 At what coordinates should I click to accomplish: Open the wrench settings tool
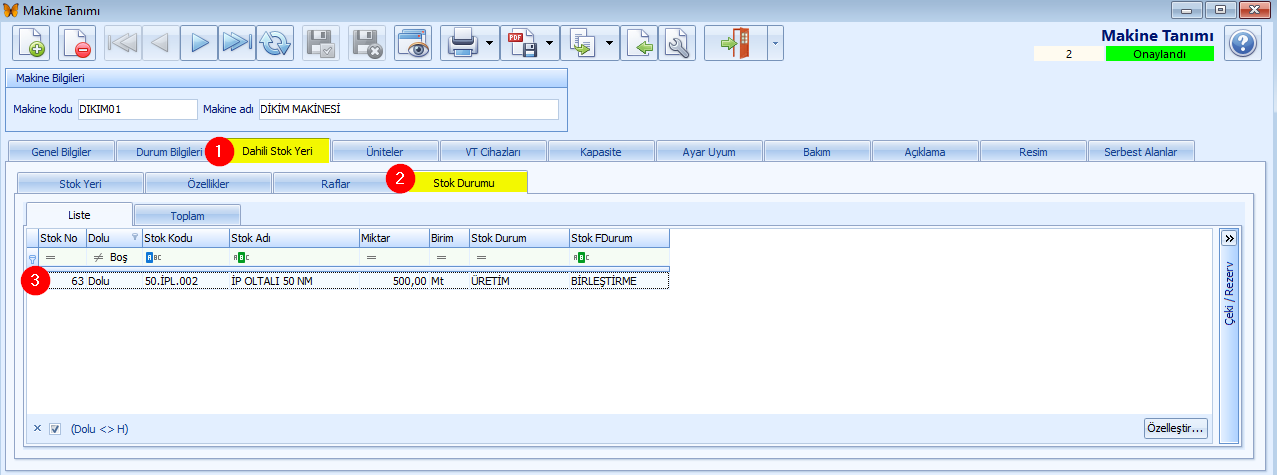[678, 44]
